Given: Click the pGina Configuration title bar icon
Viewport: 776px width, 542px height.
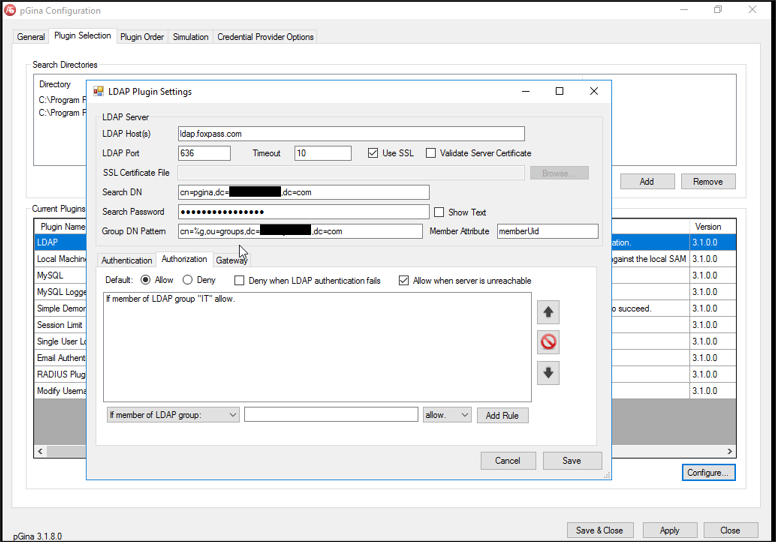Looking at the screenshot, I should click(x=10, y=10).
